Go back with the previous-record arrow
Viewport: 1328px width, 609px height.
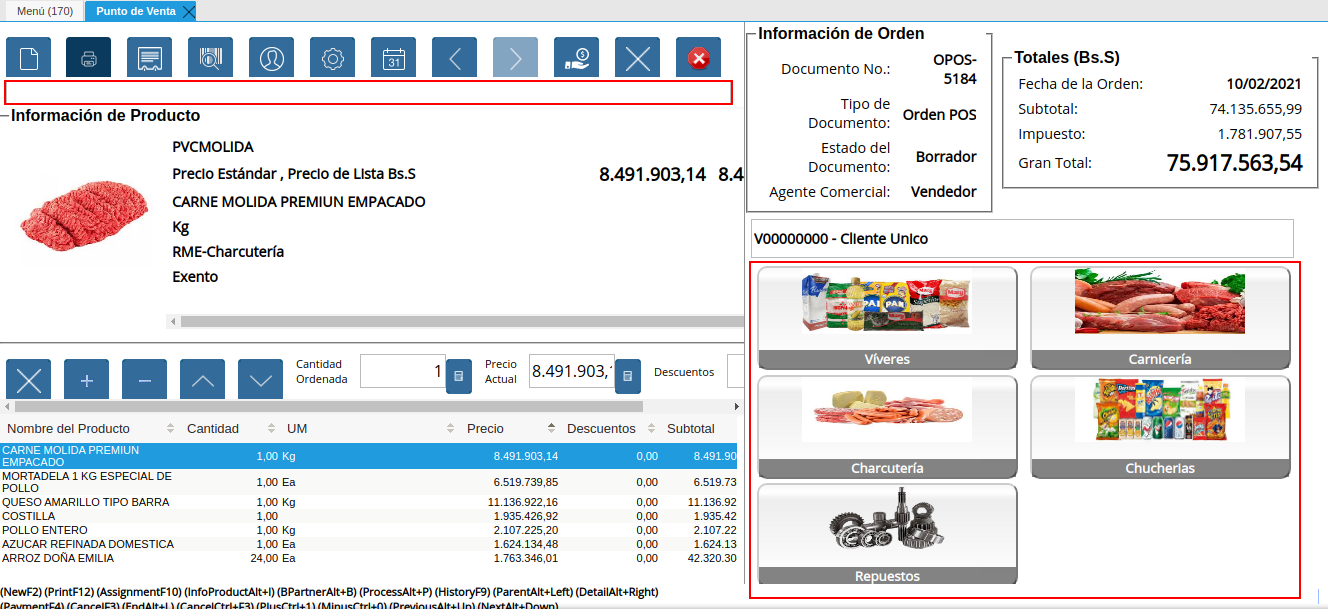(454, 57)
